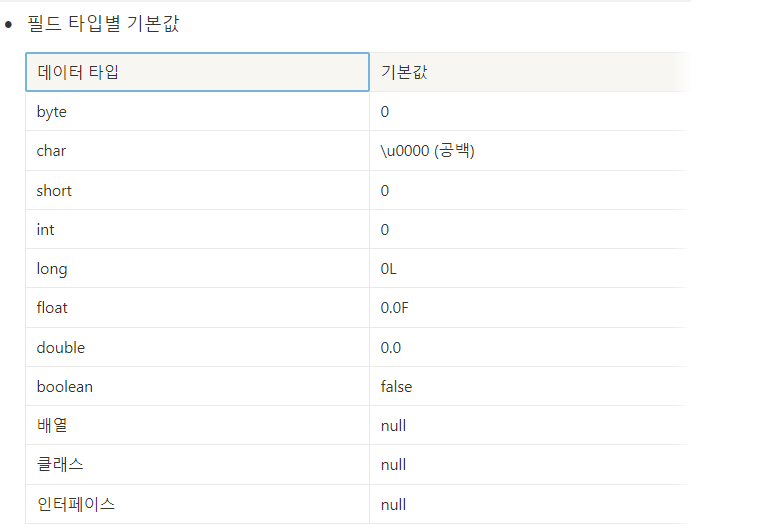Click the boolean cell

[x=197, y=386]
